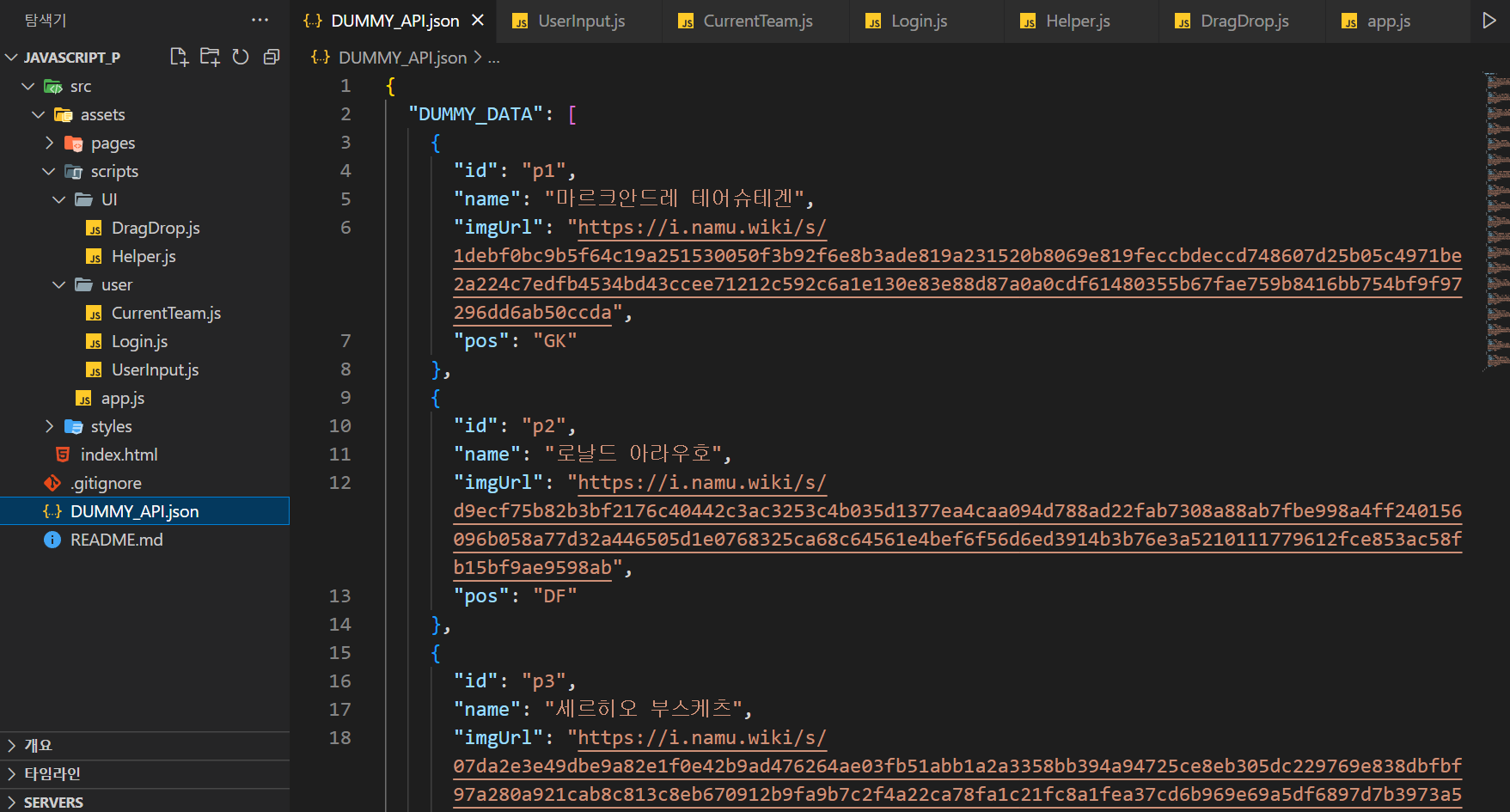Click the JS icon of Helper.js in tree
Screen dimensions: 1510x812
tap(94, 257)
